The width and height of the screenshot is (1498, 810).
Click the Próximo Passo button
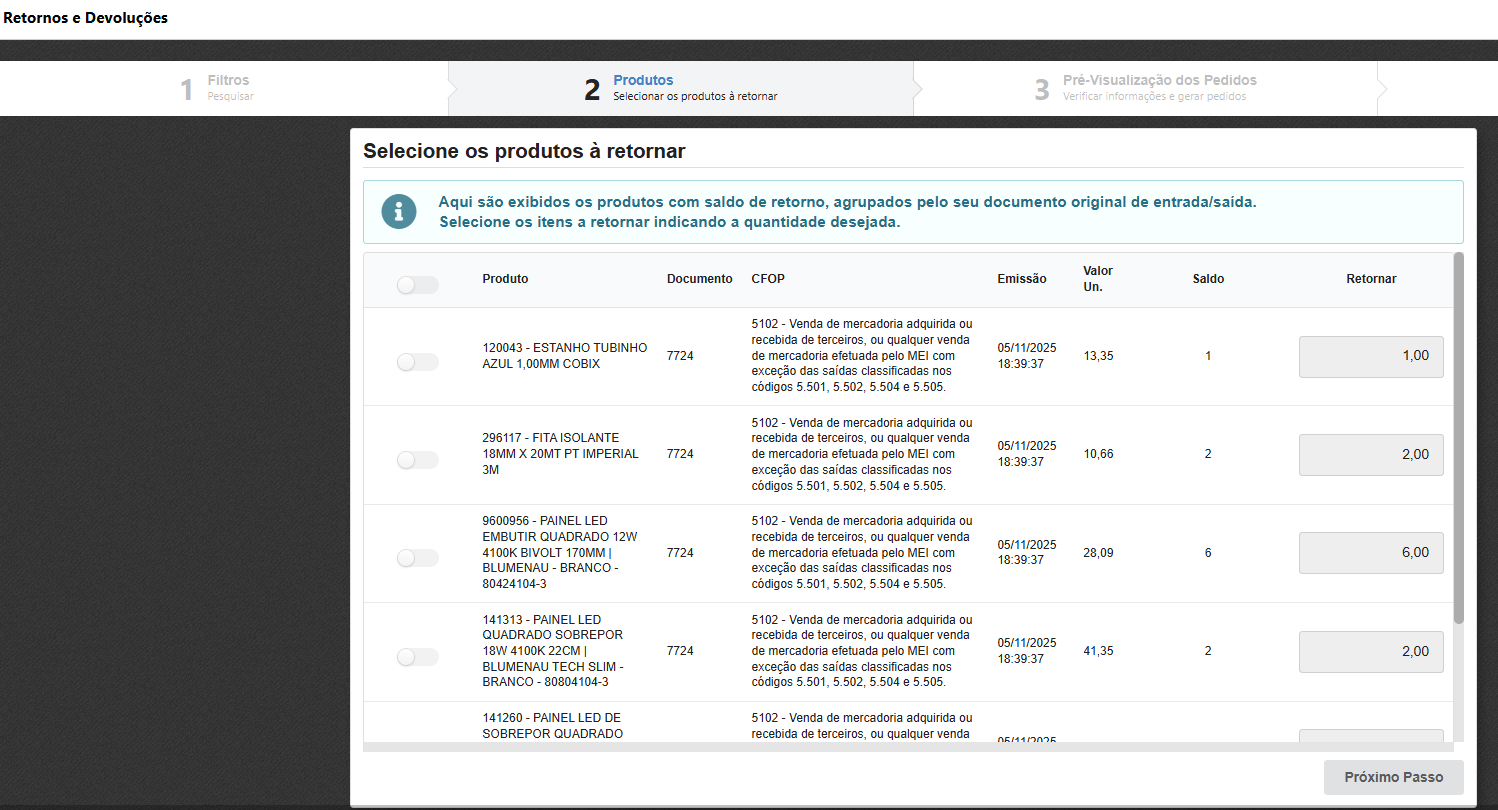click(x=1392, y=777)
